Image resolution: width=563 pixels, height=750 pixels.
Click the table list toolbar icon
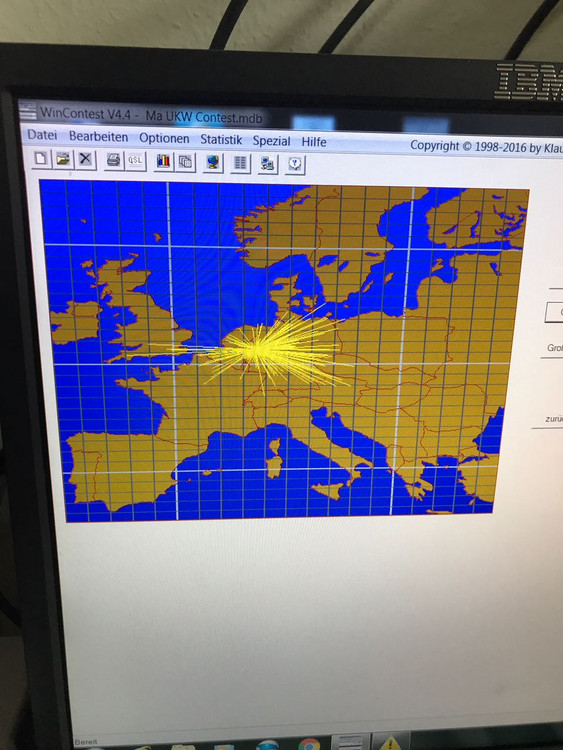coord(241,164)
